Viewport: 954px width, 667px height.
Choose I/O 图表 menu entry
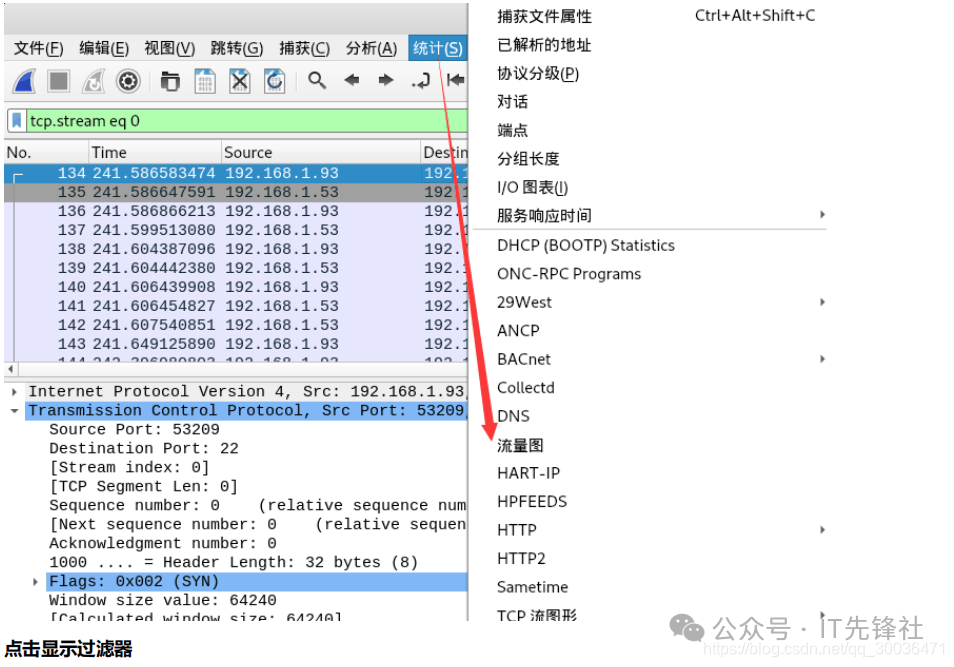pyautogui.click(x=532, y=187)
